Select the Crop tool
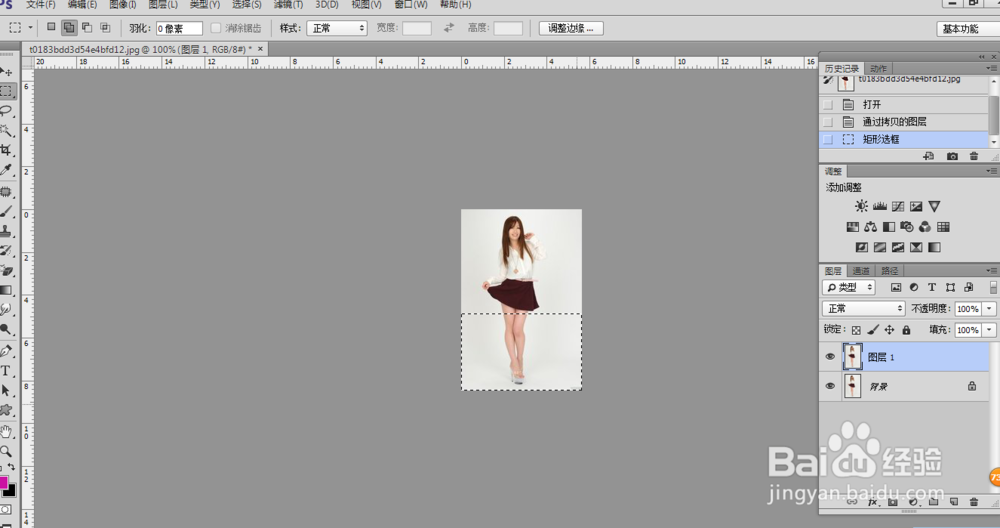 point(6,150)
